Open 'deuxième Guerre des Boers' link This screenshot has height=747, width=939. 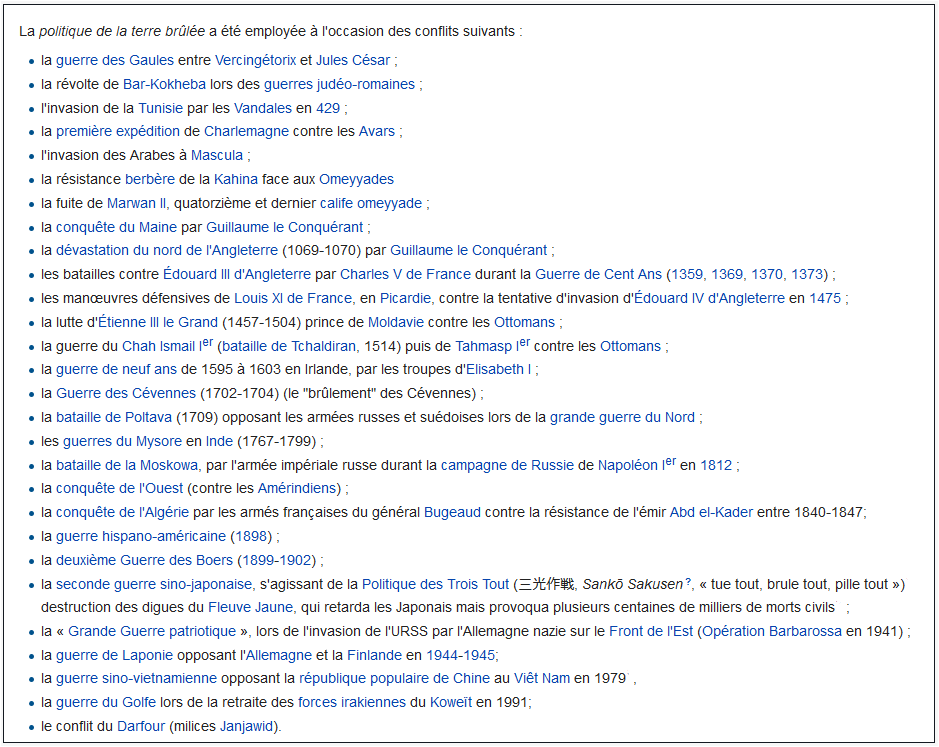144,561
